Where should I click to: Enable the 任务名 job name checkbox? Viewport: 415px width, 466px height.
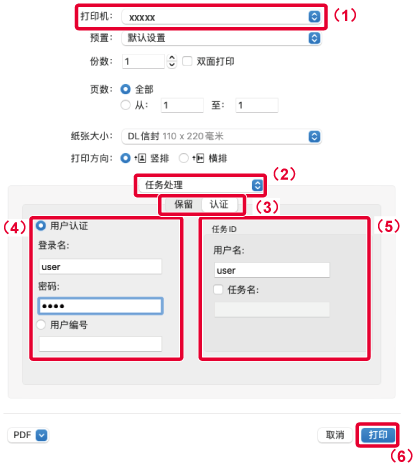click(218, 289)
